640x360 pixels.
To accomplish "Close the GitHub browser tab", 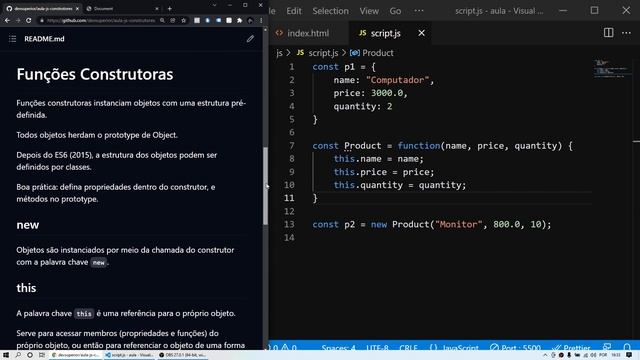I will pos(77,9).
